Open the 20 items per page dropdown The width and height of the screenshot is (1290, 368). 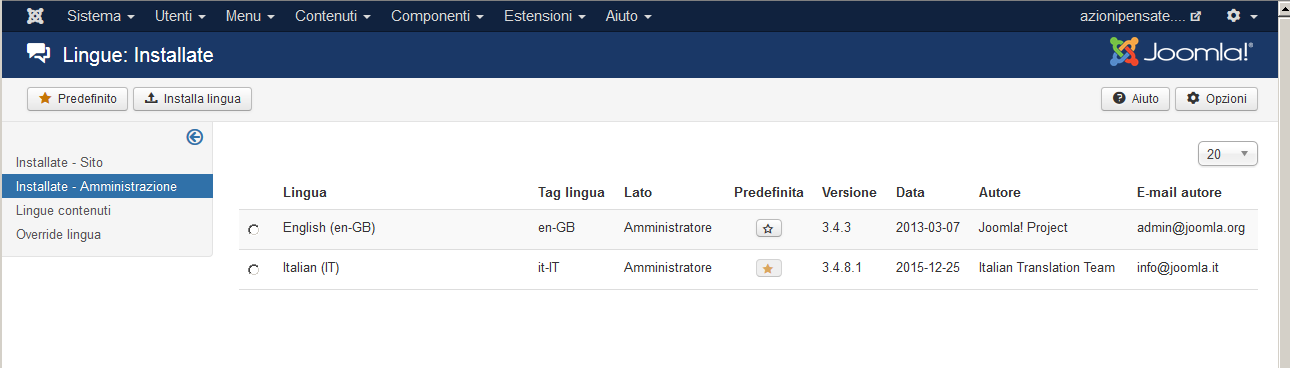(1227, 154)
